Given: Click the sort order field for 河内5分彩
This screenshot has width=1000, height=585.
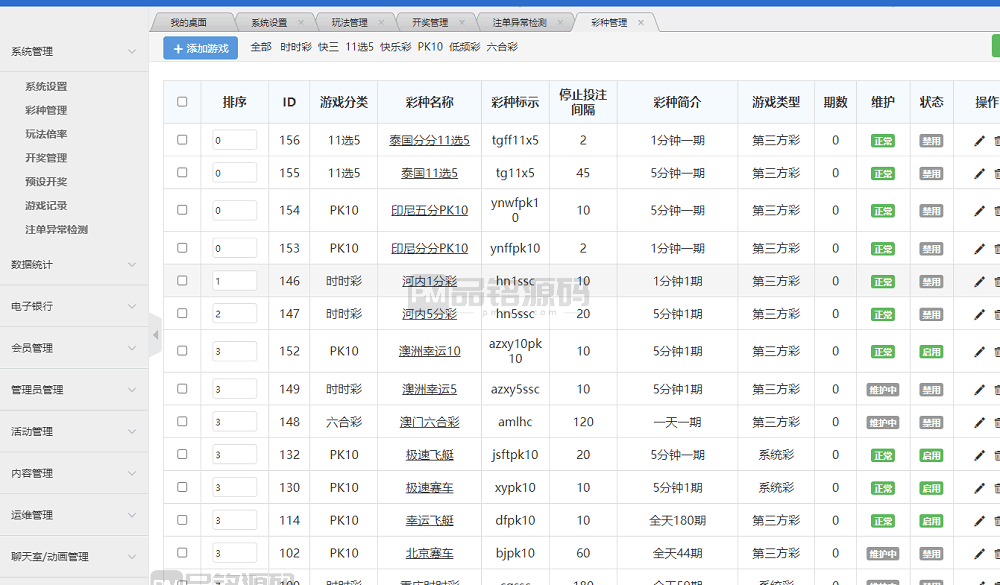Looking at the screenshot, I should (234, 314).
